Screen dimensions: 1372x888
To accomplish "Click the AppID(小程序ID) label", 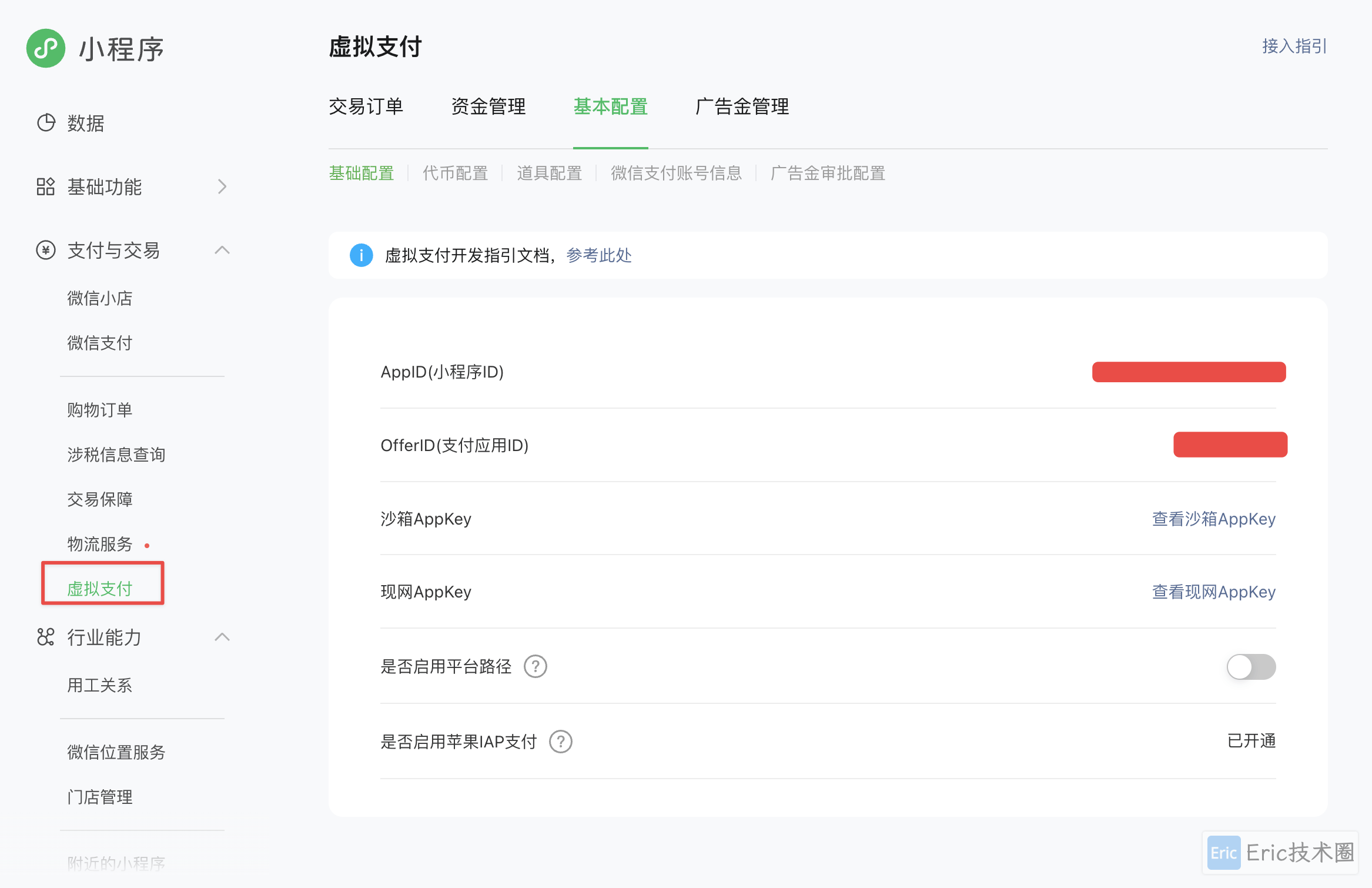I will pos(442,372).
